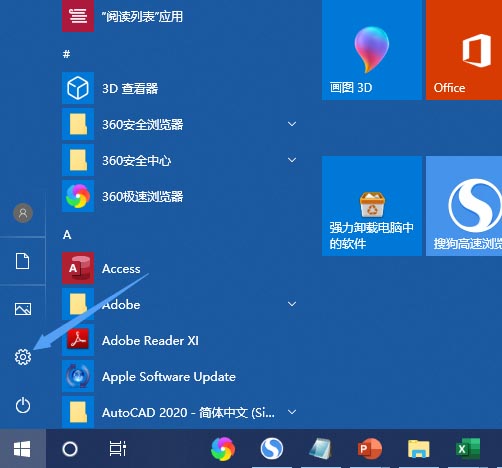Open the Documents icon in Start sidebar
This screenshot has height=468, width=502.
(x=22, y=261)
